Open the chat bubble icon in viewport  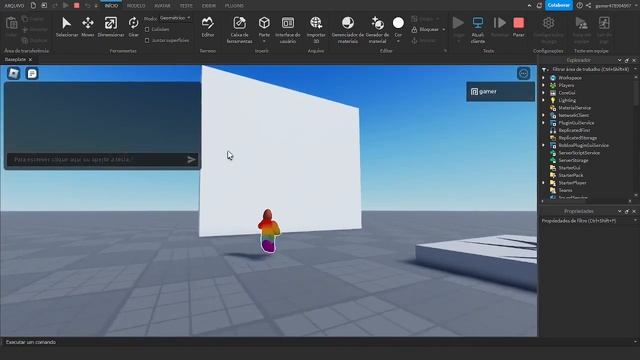[32, 73]
